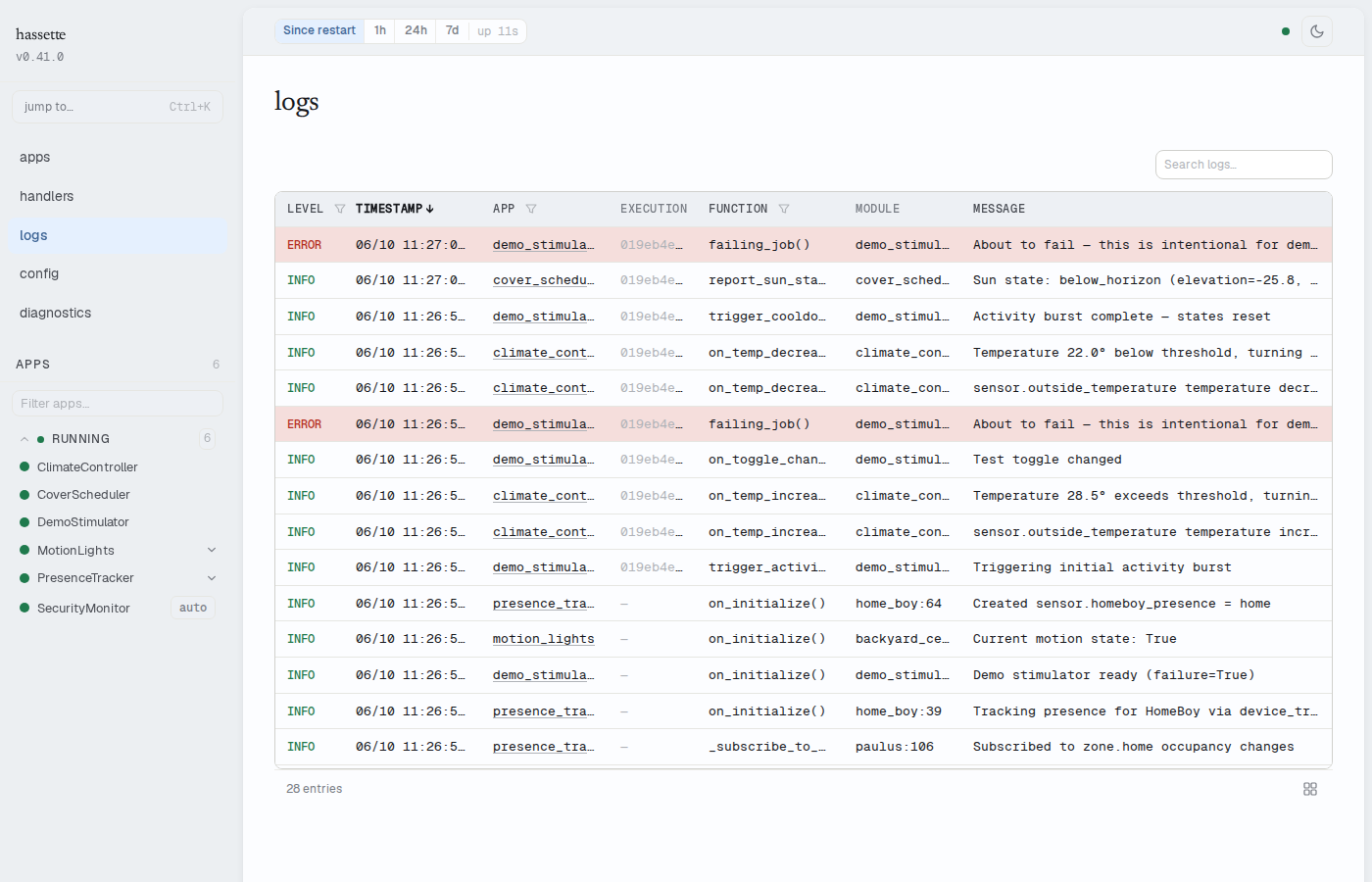The image size is (1372, 882).
Task: Click the 'up 11s' uptime label
Action: (x=498, y=31)
